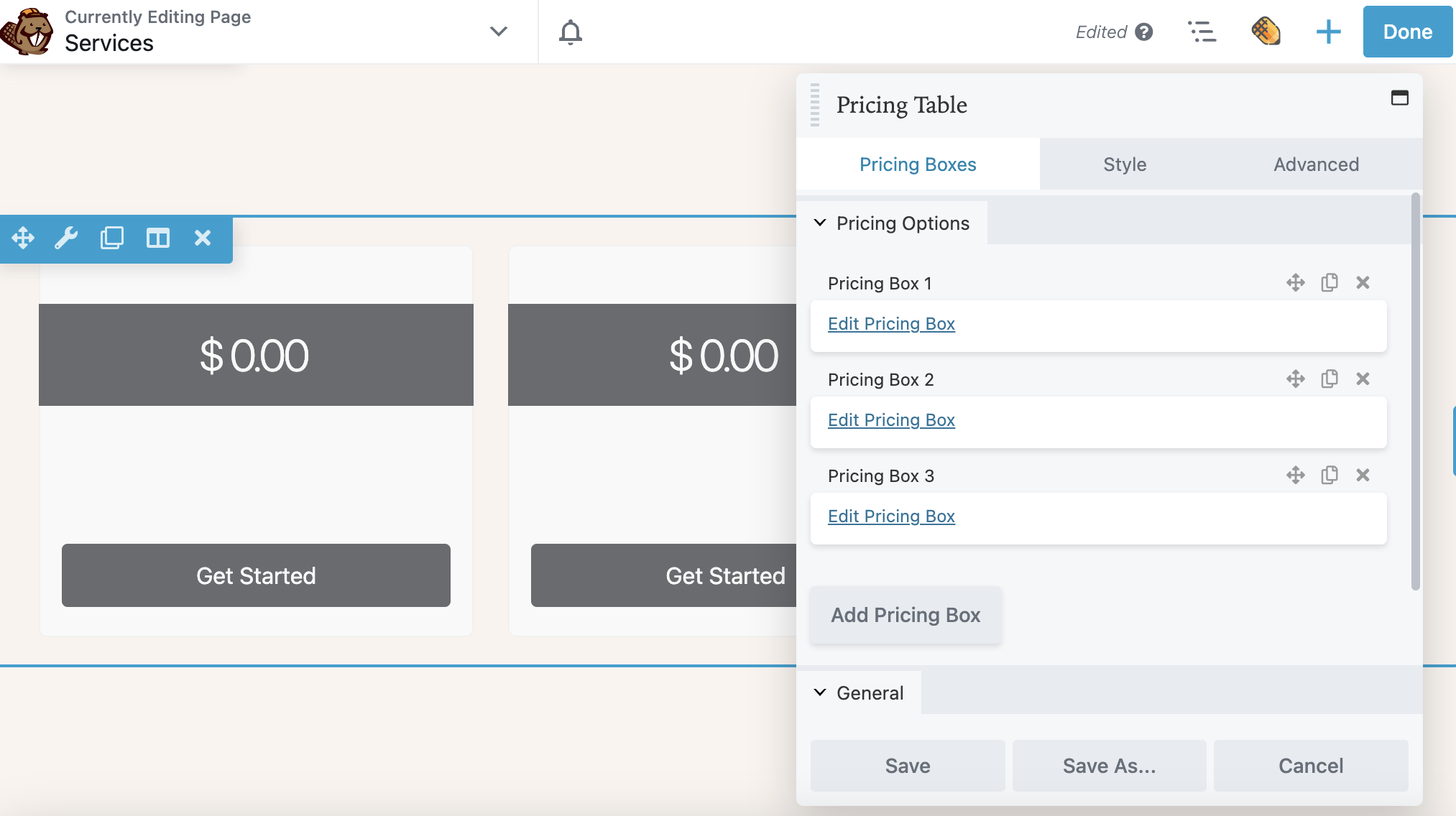1456x816 pixels.
Task: Click the move/drag icon for Pricing Box 1
Action: (1296, 282)
